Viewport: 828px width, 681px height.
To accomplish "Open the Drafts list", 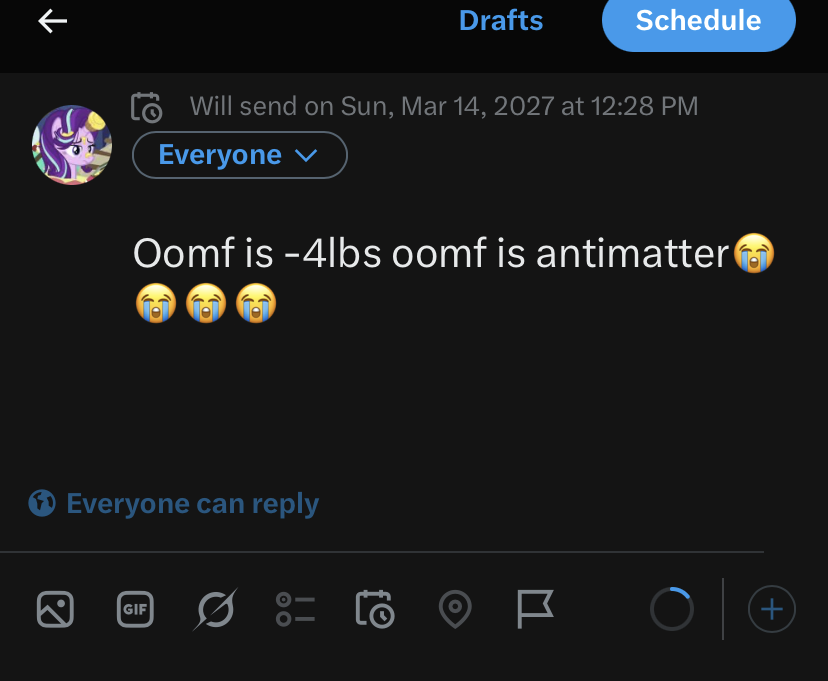I will [501, 21].
